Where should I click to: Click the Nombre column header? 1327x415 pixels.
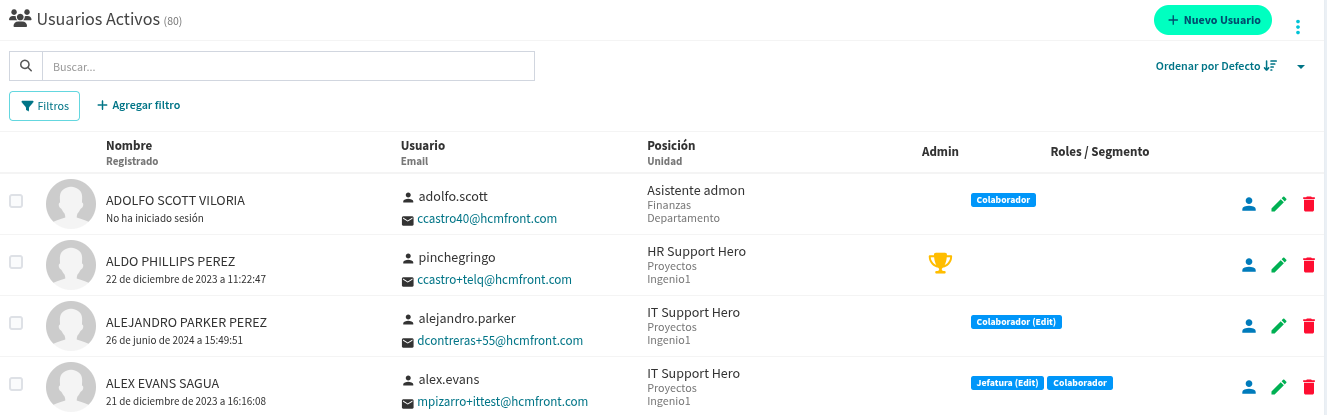pos(129,146)
